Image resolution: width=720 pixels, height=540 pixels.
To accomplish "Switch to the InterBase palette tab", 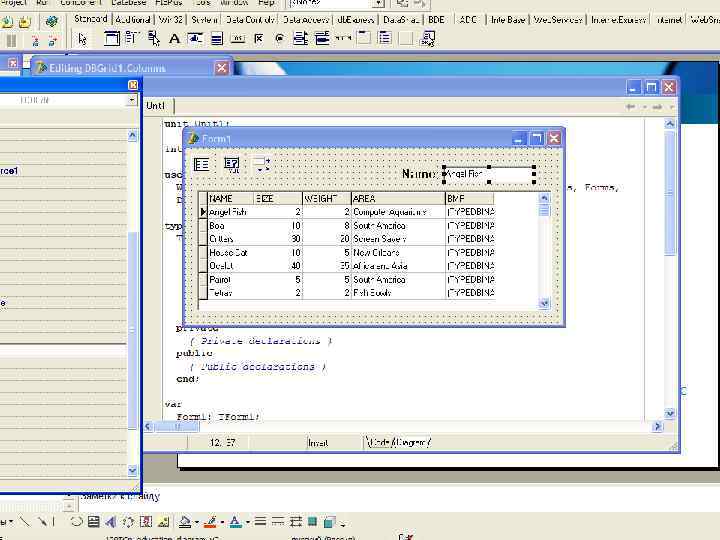I will [507, 20].
